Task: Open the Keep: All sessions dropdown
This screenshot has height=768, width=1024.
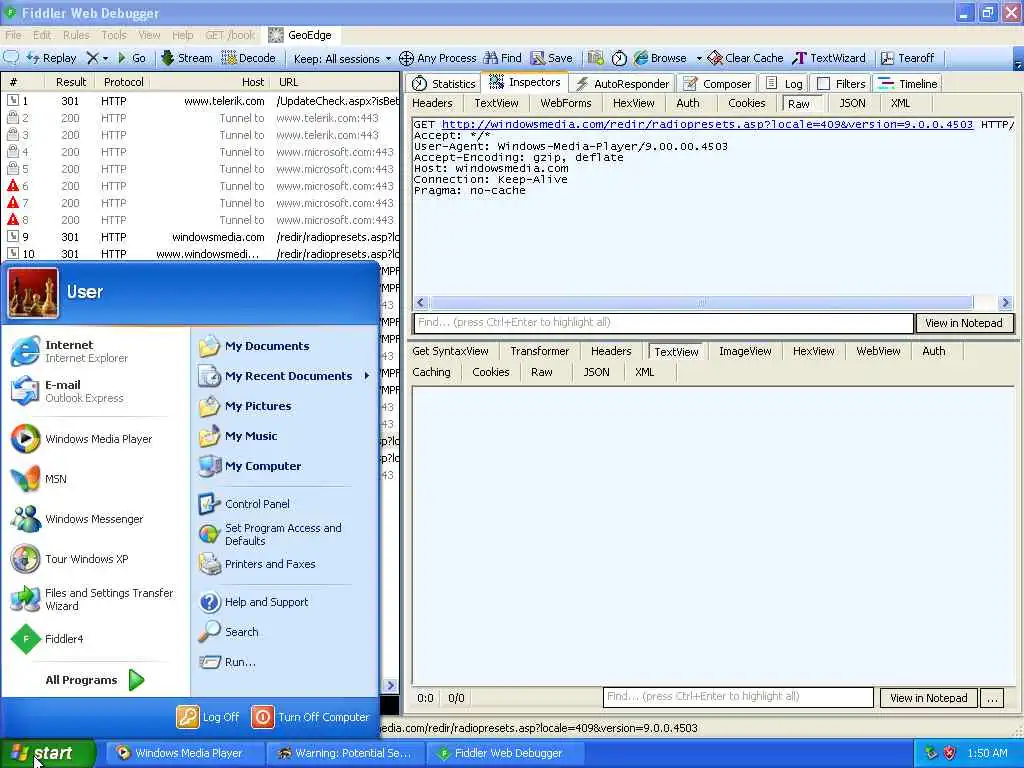Action: point(342,58)
